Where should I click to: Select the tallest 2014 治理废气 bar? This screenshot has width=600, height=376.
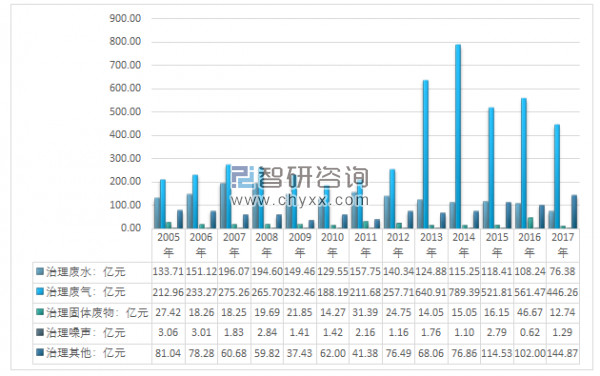458,137
